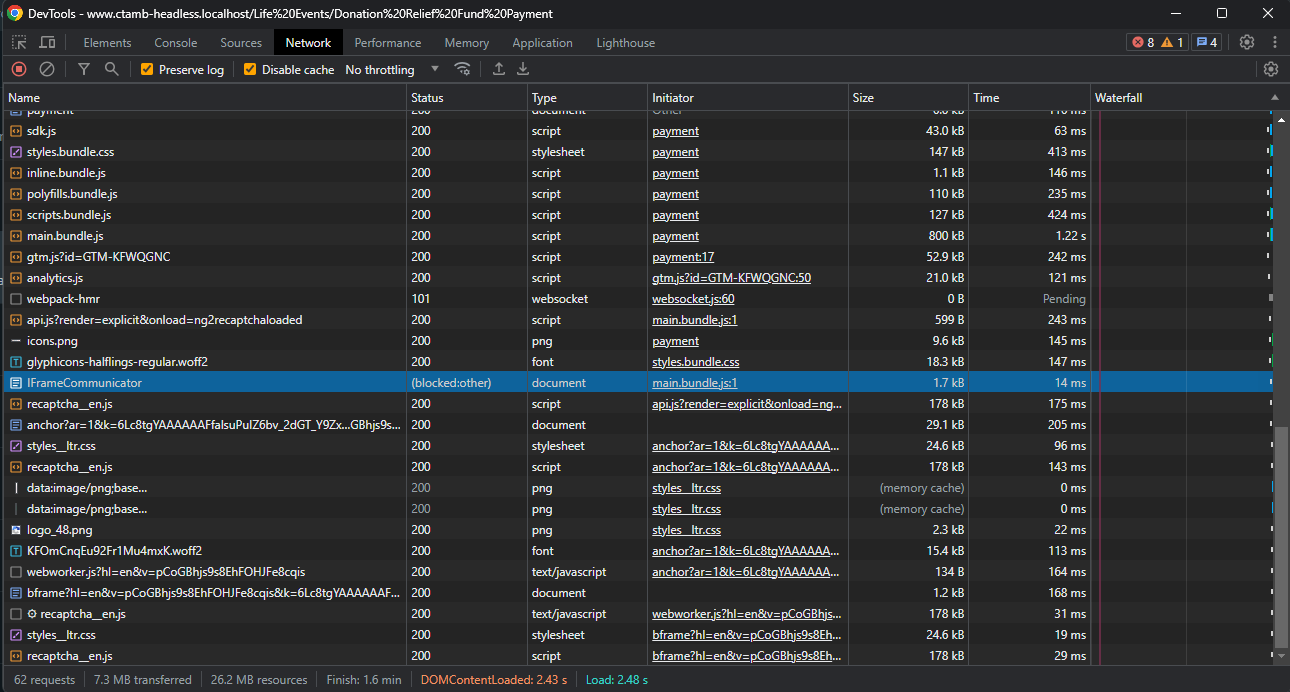Toggle the network filter funnel icon
This screenshot has height=692, width=1290.
pyautogui.click(x=84, y=69)
